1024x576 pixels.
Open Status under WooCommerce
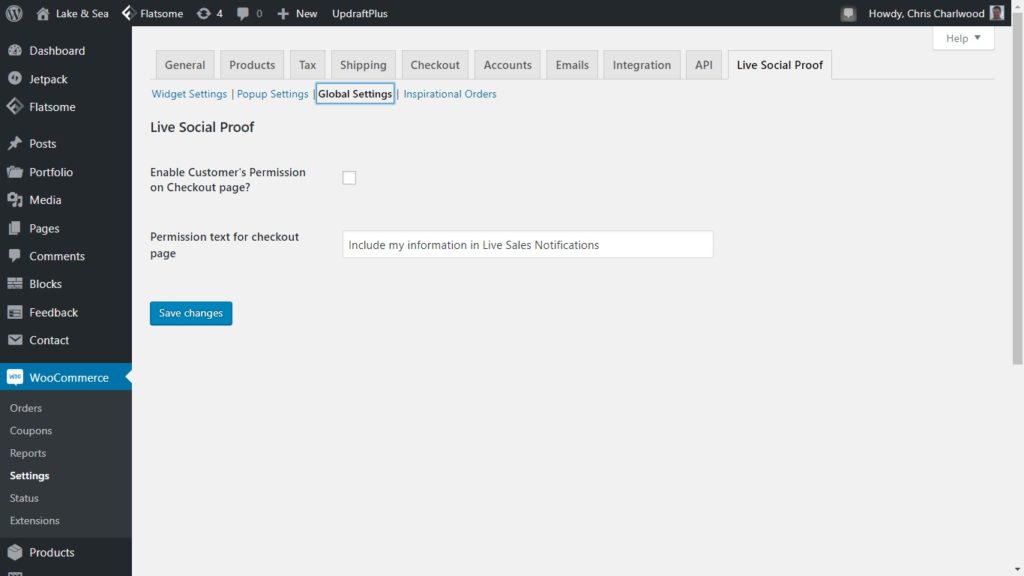[24, 498]
